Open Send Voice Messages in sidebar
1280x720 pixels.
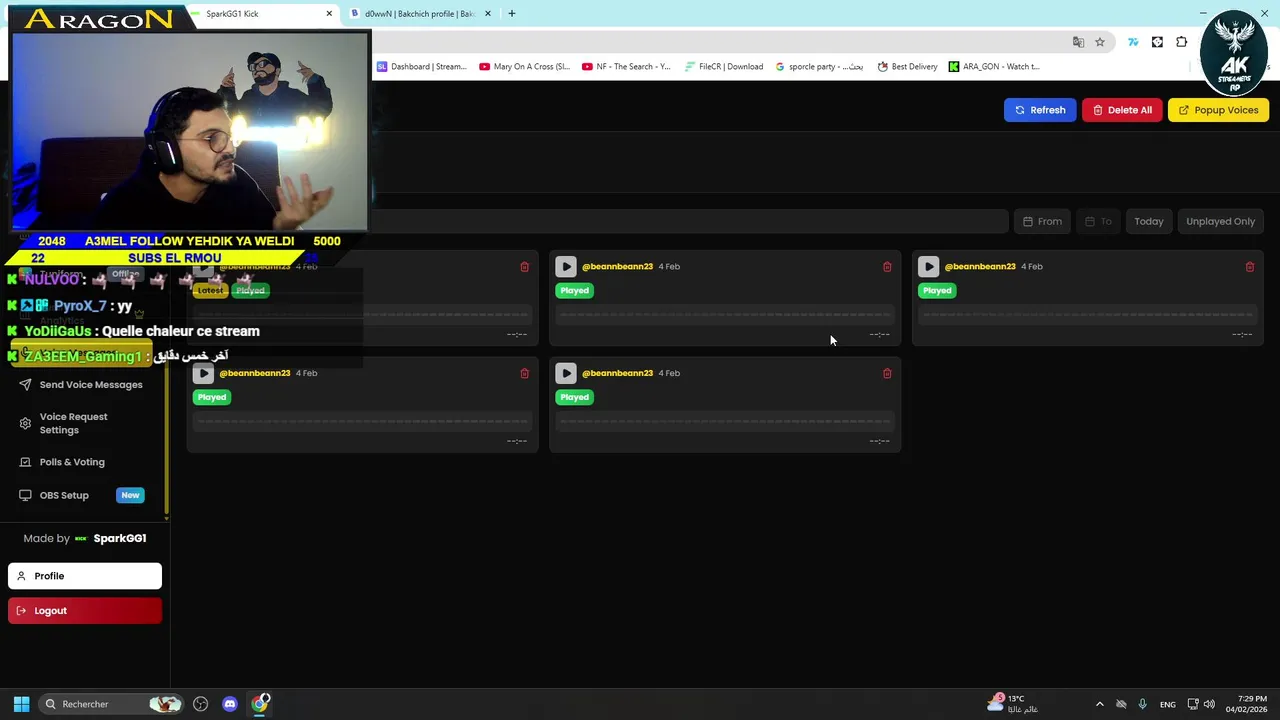point(91,385)
